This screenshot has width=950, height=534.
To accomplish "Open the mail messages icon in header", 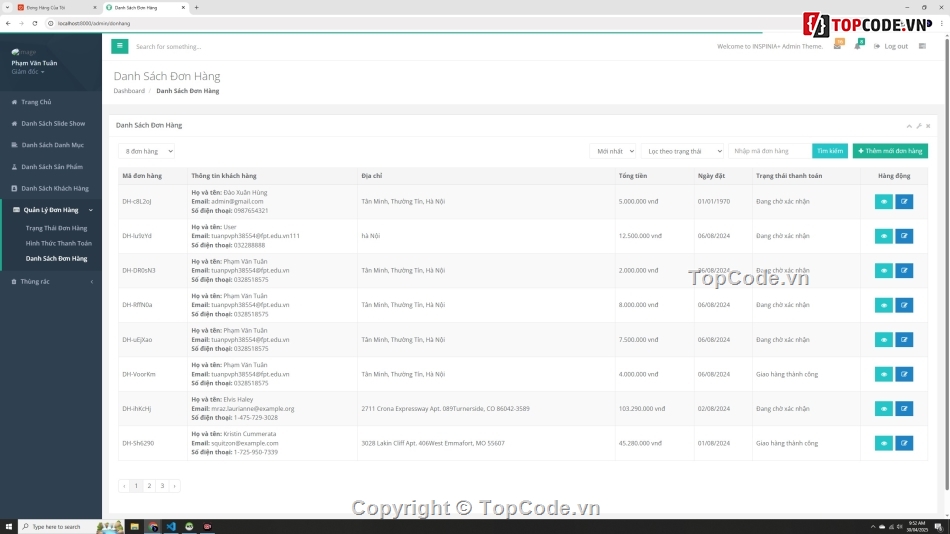I will pyautogui.click(x=838, y=45).
